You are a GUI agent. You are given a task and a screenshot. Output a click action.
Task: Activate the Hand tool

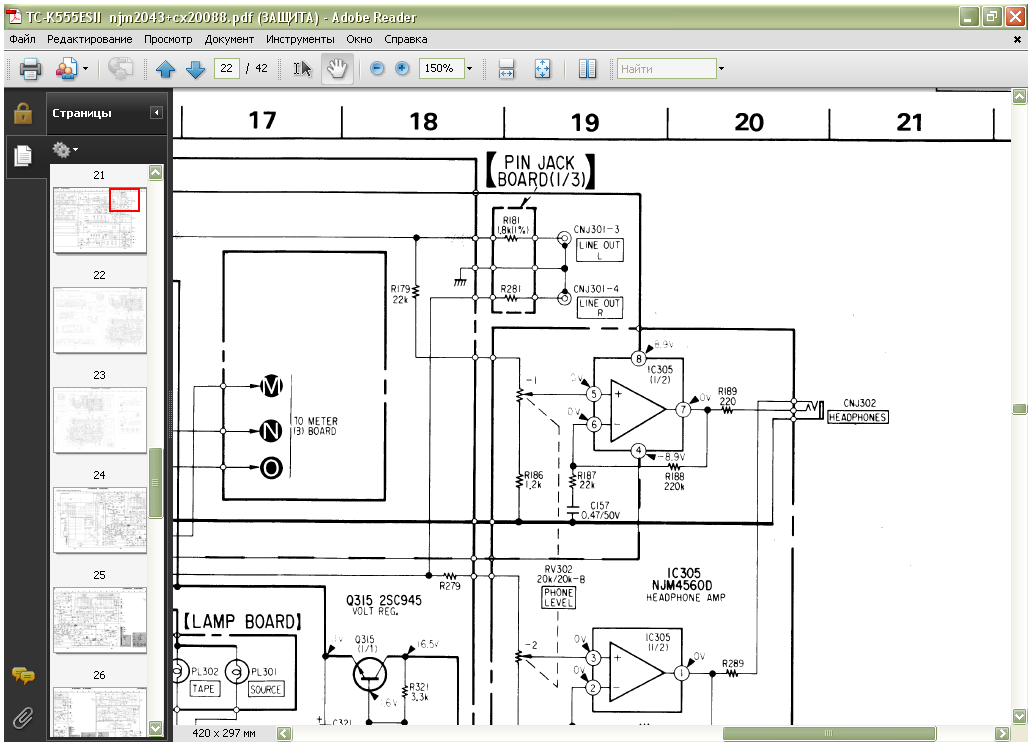(337, 68)
